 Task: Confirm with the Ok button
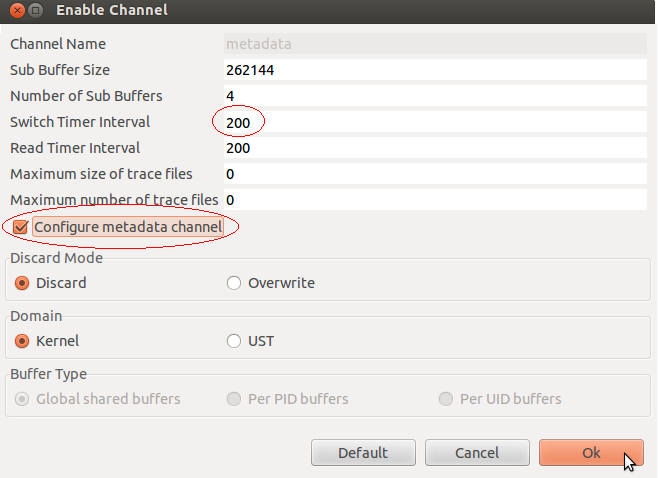click(591, 453)
